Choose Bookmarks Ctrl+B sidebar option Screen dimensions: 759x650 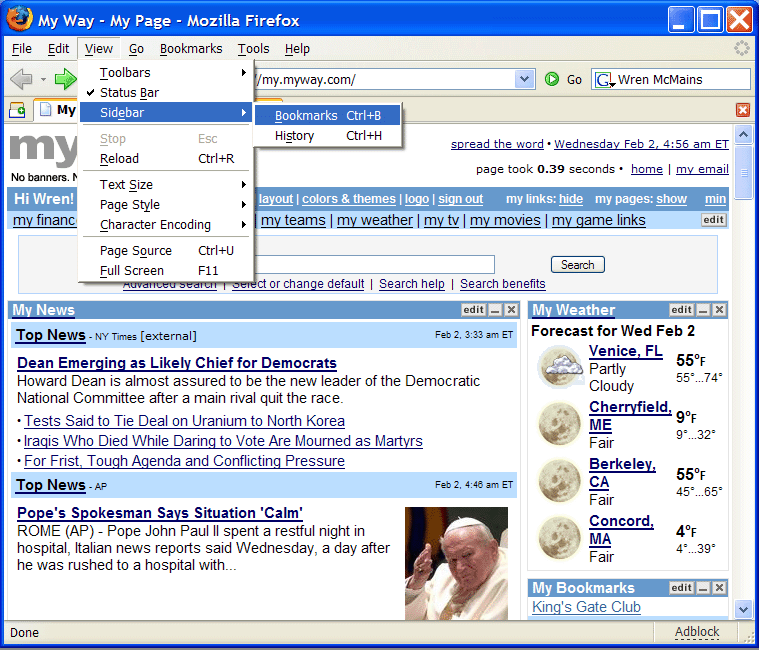click(x=328, y=116)
